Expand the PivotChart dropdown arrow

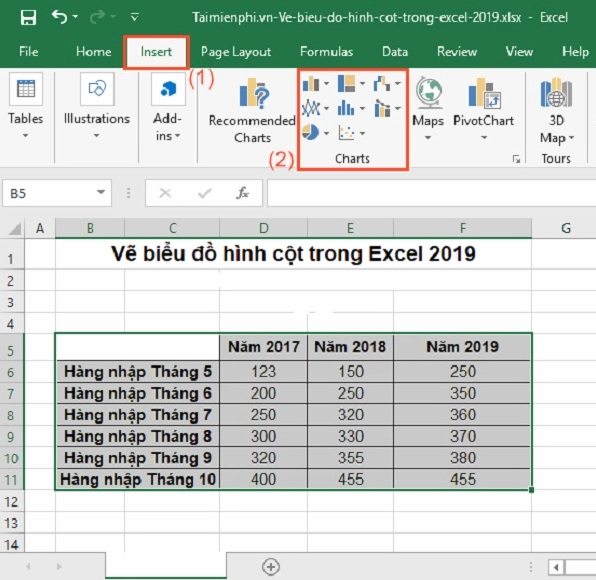tap(484, 138)
